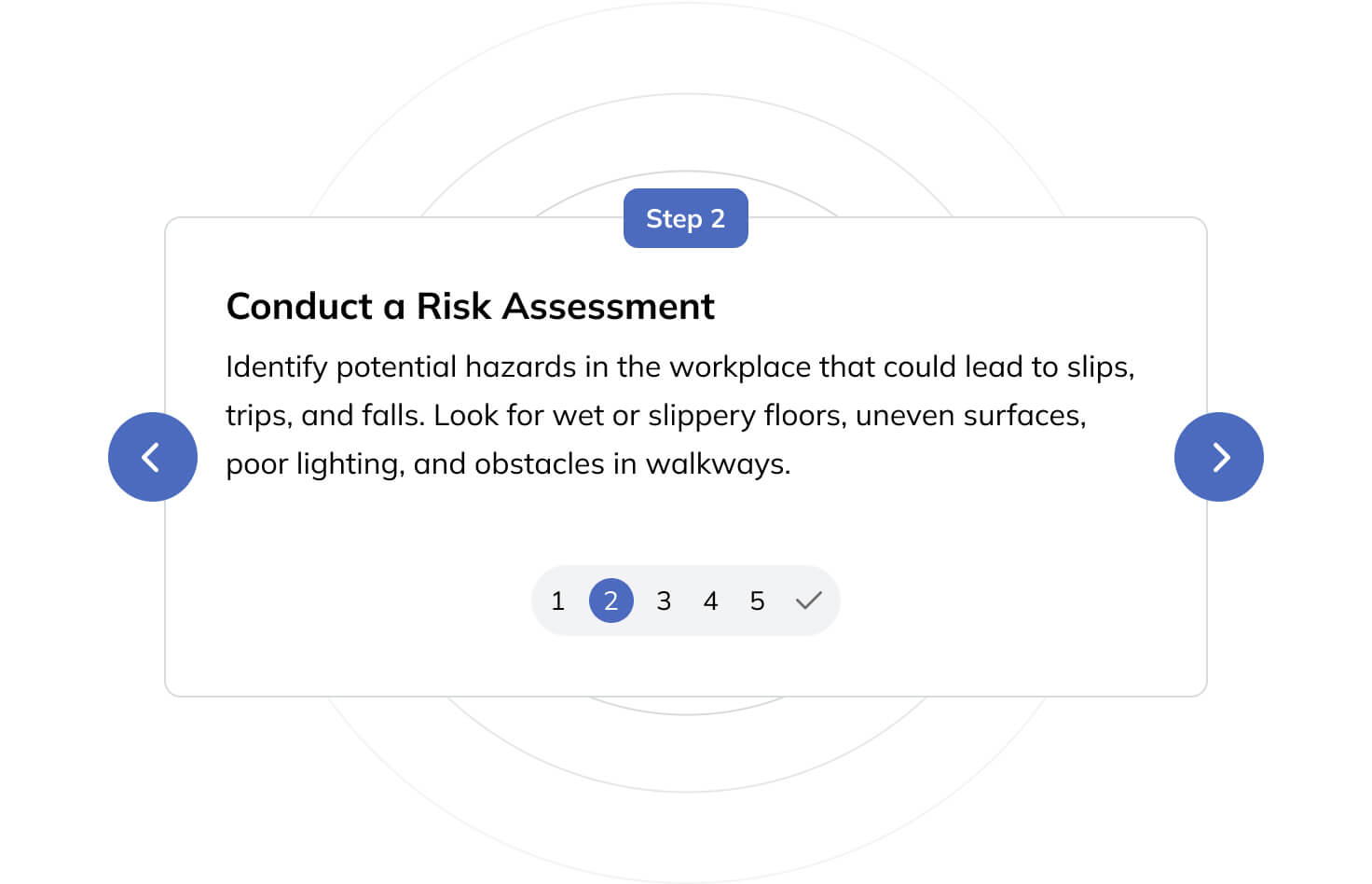This screenshot has width=1372, height=884.
Task: Click the right arrow next-step button
Action: coord(1218,457)
